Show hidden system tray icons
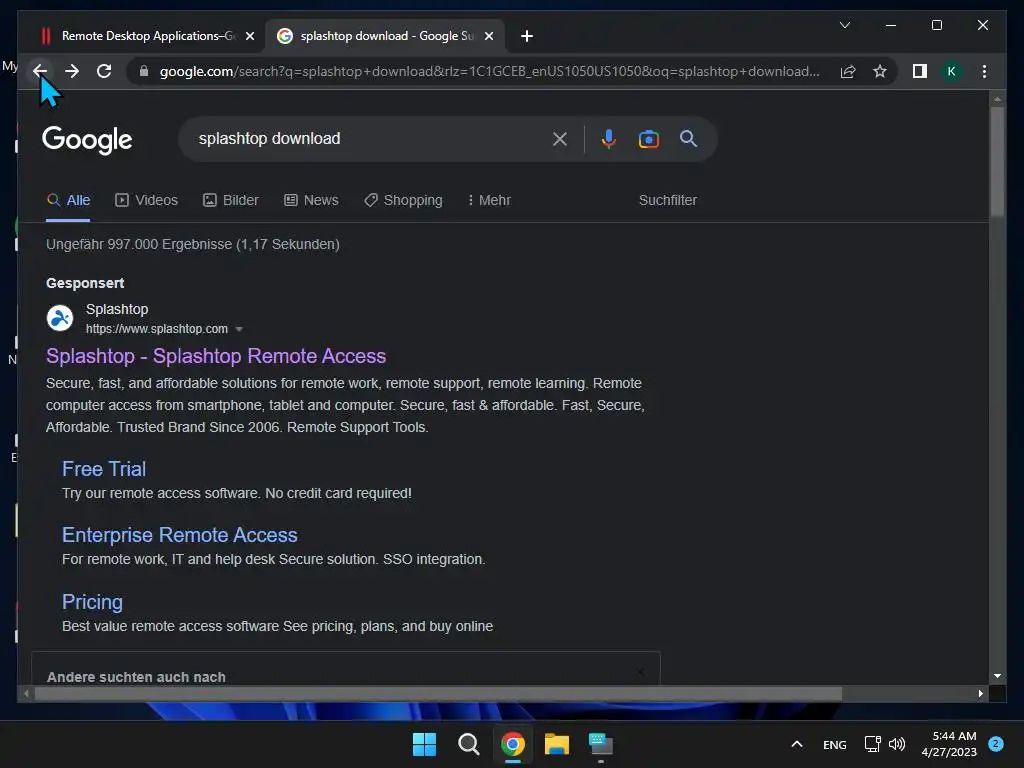 tap(797, 744)
